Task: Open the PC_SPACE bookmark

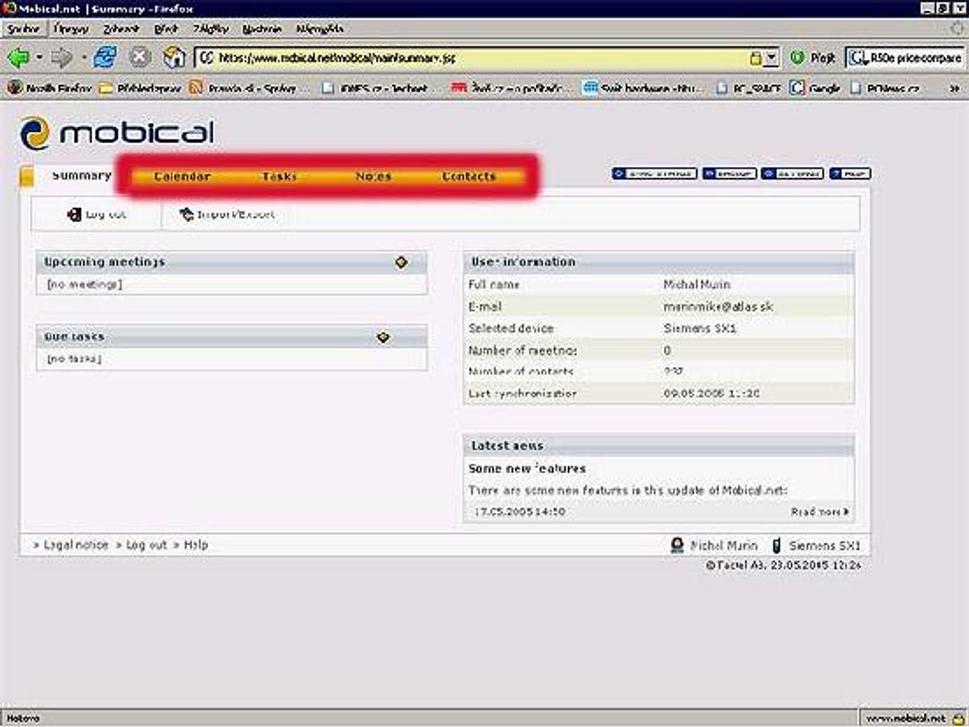Action: (x=748, y=88)
